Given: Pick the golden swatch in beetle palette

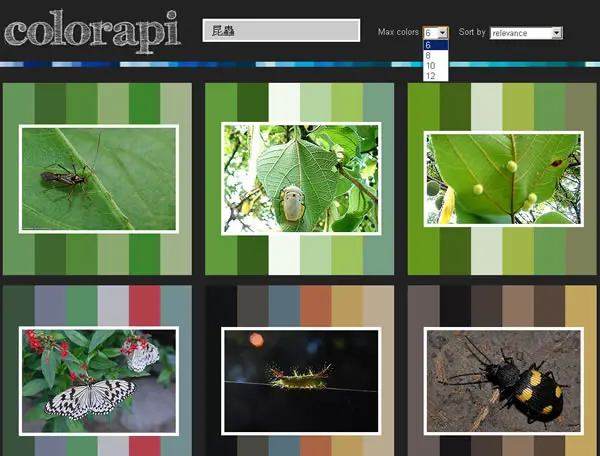Looking at the screenshot, I should [580, 306].
